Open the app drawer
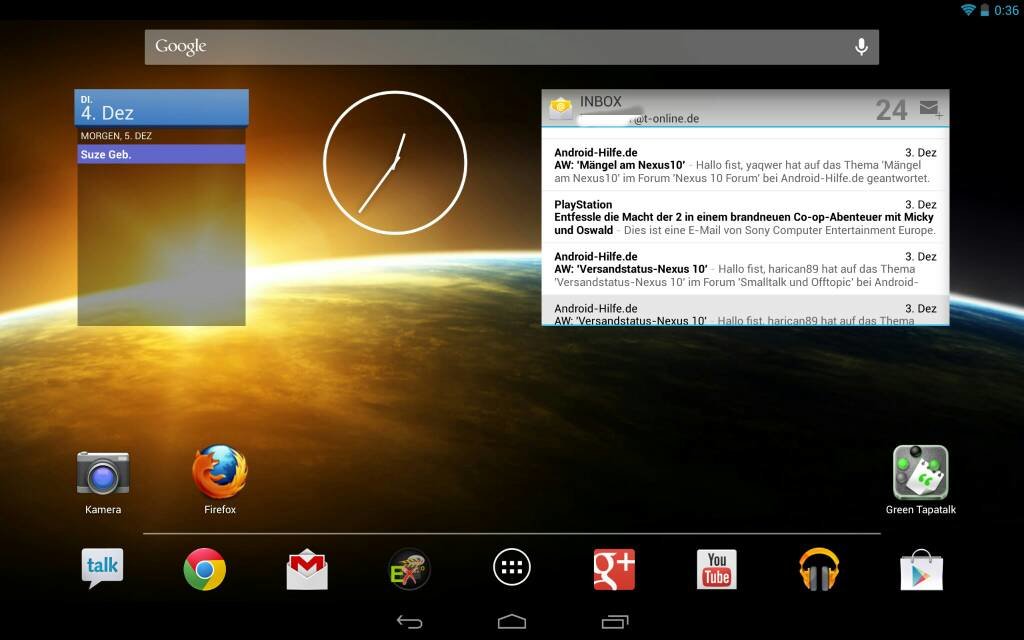 coord(511,568)
